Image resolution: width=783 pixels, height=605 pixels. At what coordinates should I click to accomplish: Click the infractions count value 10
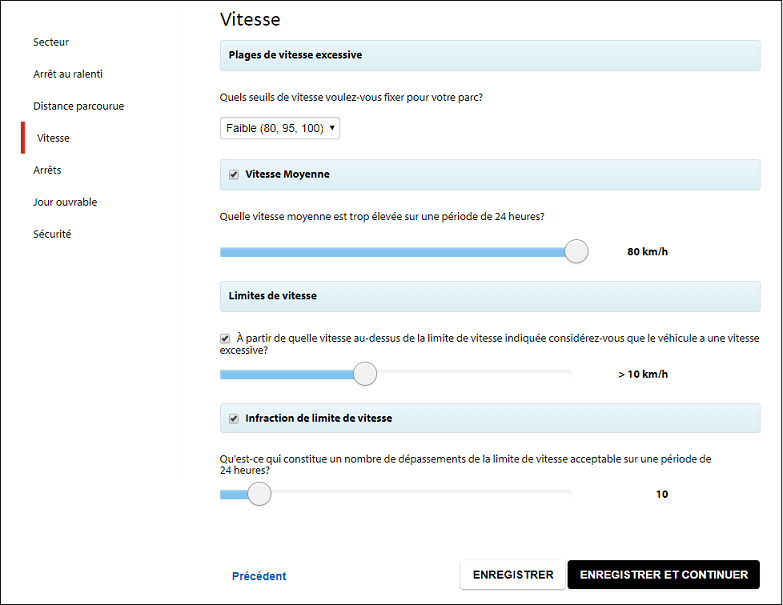coord(662,494)
